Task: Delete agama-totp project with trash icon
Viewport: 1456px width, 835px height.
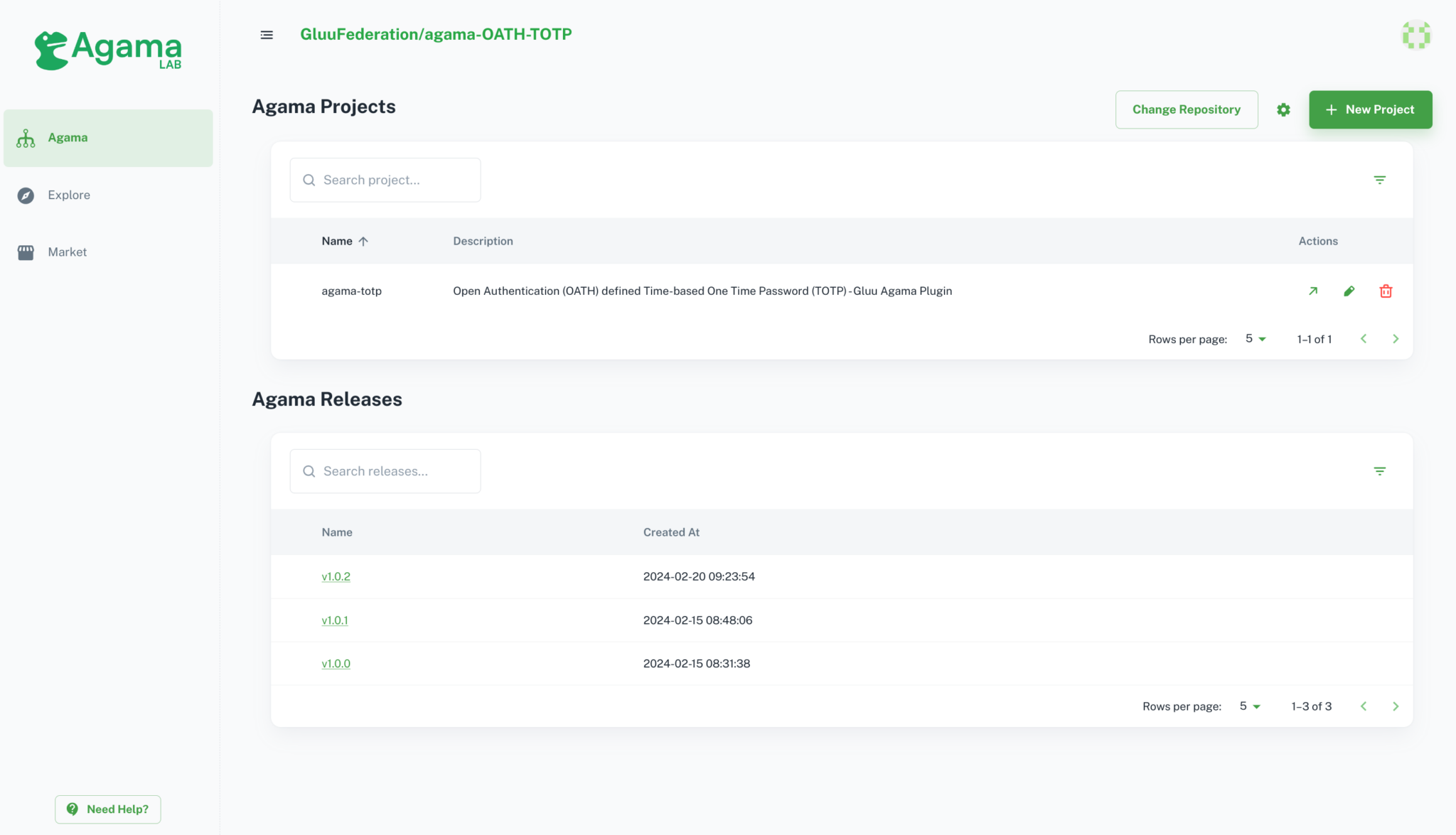Action: tap(1386, 291)
